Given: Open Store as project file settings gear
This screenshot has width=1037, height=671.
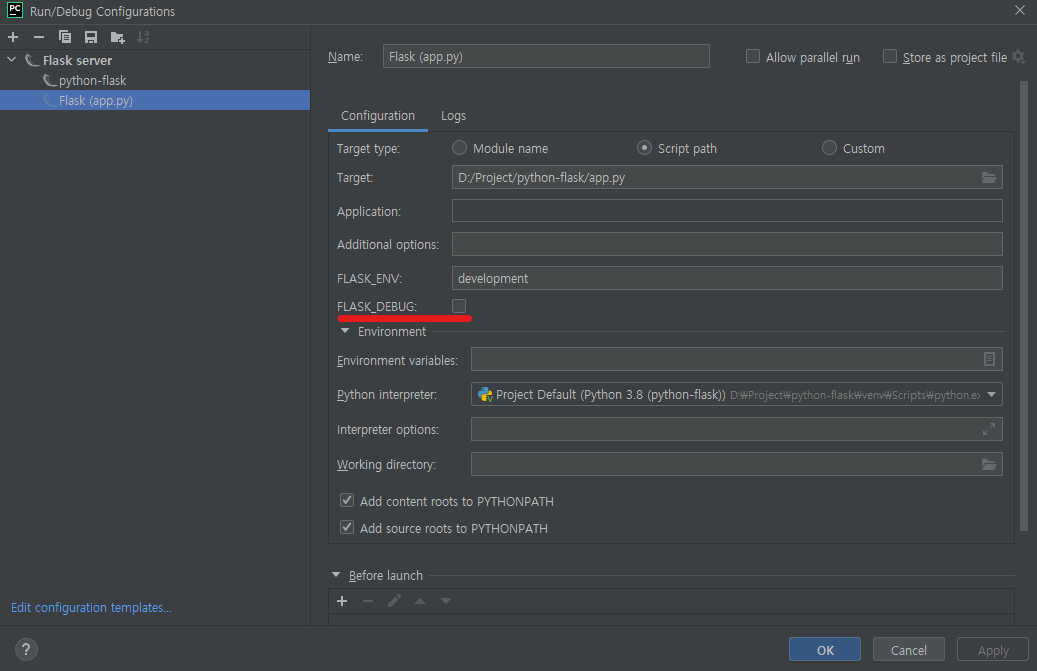Looking at the screenshot, I should click(1018, 57).
